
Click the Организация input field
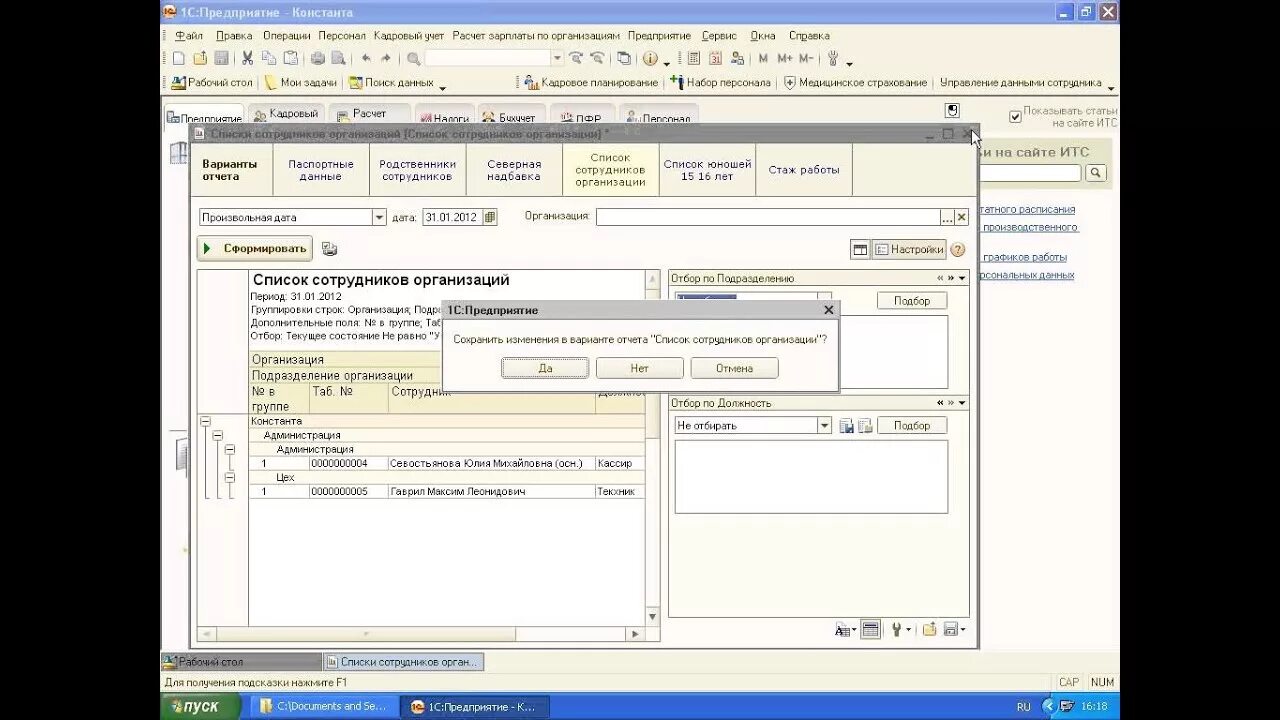tap(768, 217)
